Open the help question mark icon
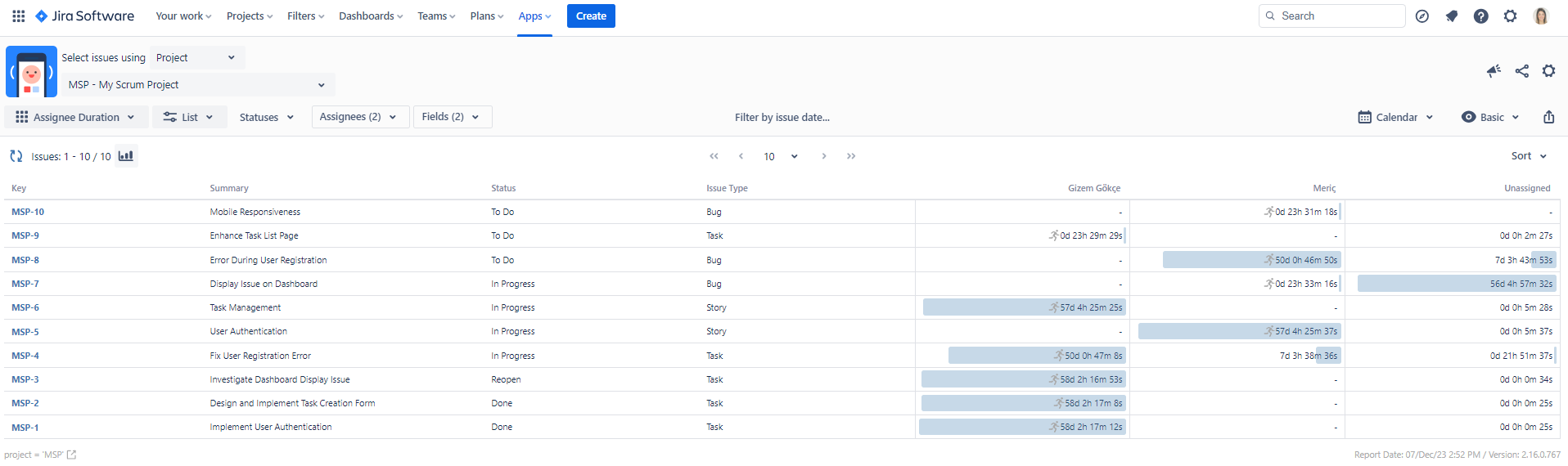Image resolution: width=1568 pixels, height=466 pixels. 1480,16
